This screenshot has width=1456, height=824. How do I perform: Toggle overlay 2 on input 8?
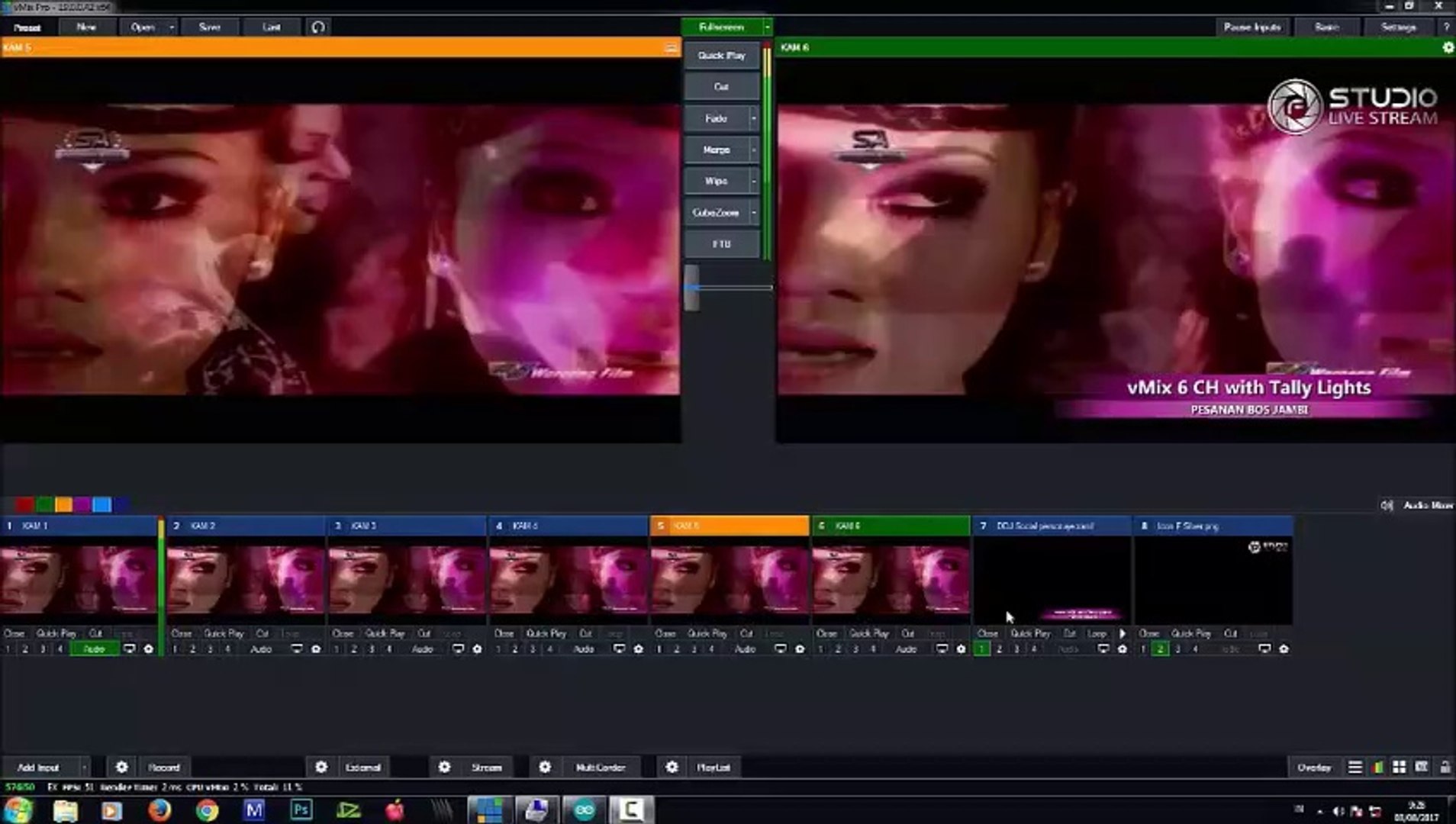(x=1160, y=649)
